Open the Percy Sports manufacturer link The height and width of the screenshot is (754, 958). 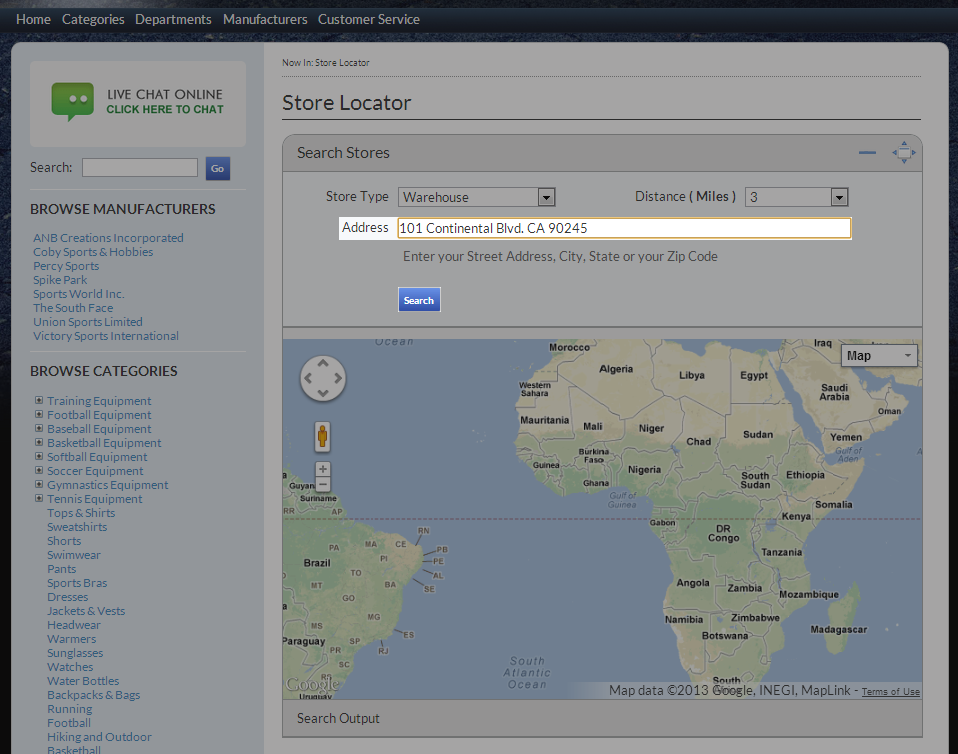(x=66, y=266)
